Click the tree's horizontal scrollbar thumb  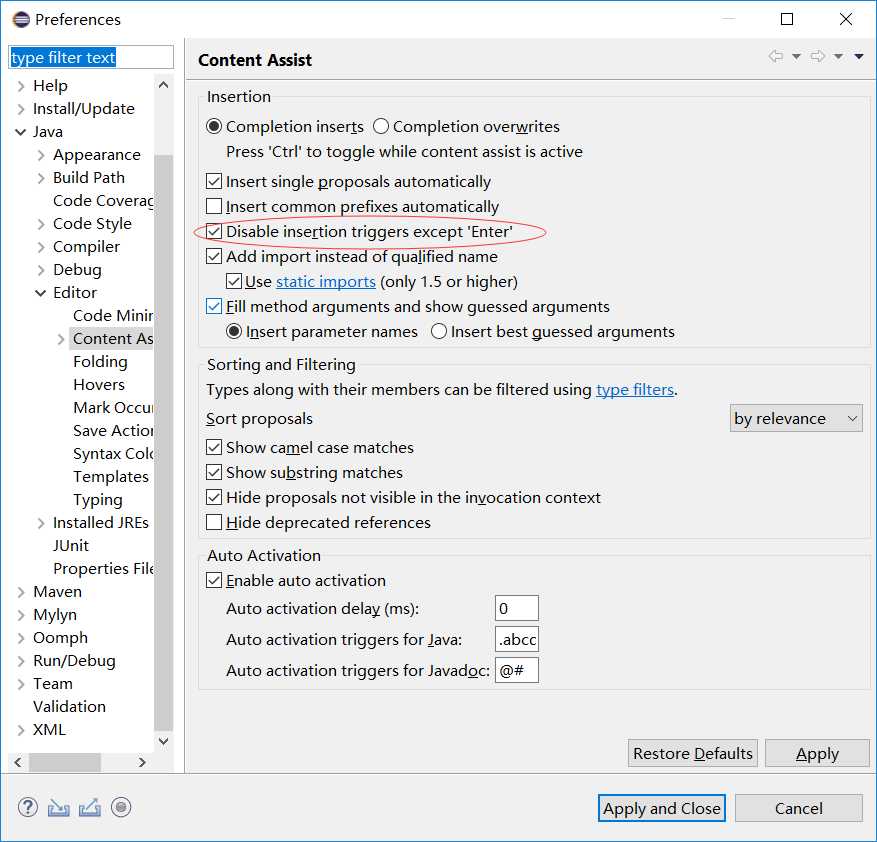coord(65,762)
